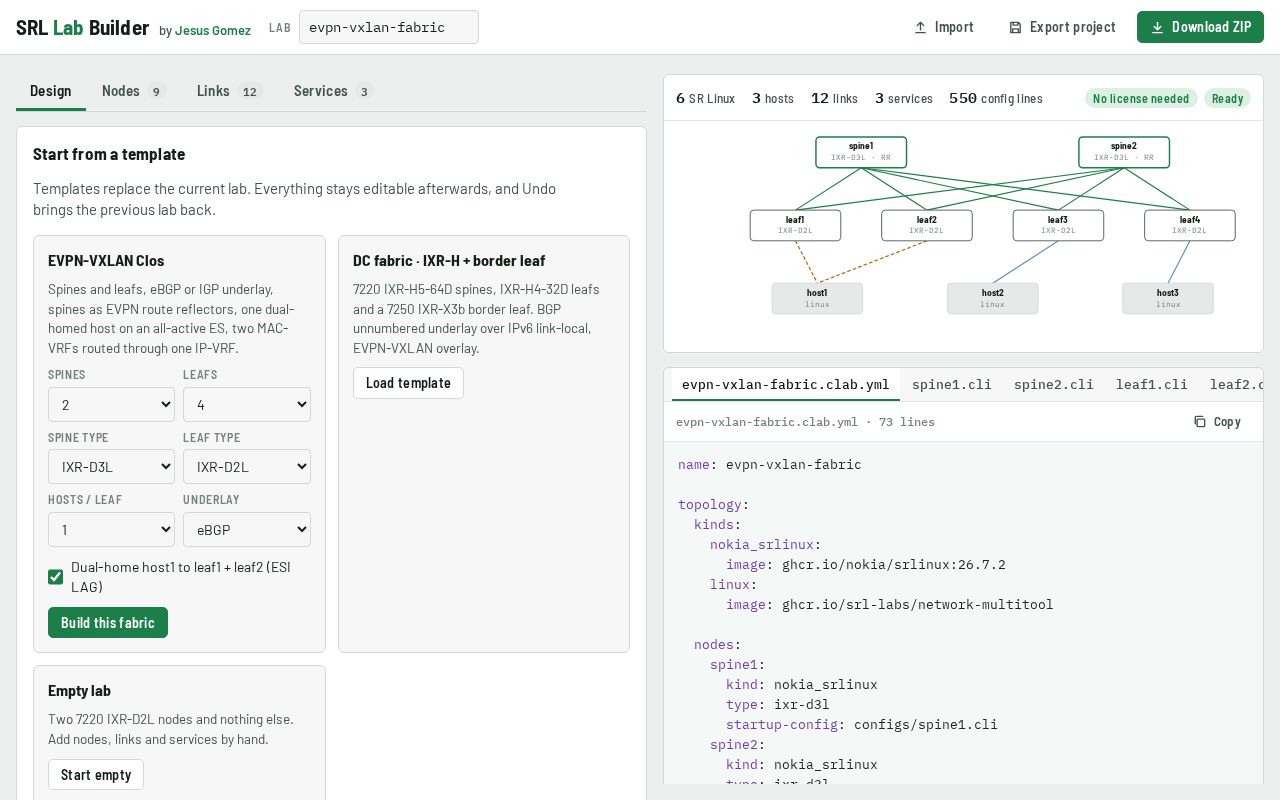The height and width of the screenshot is (800, 1280).
Task: Select the spine1 node in topology
Action: coord(861,152)
